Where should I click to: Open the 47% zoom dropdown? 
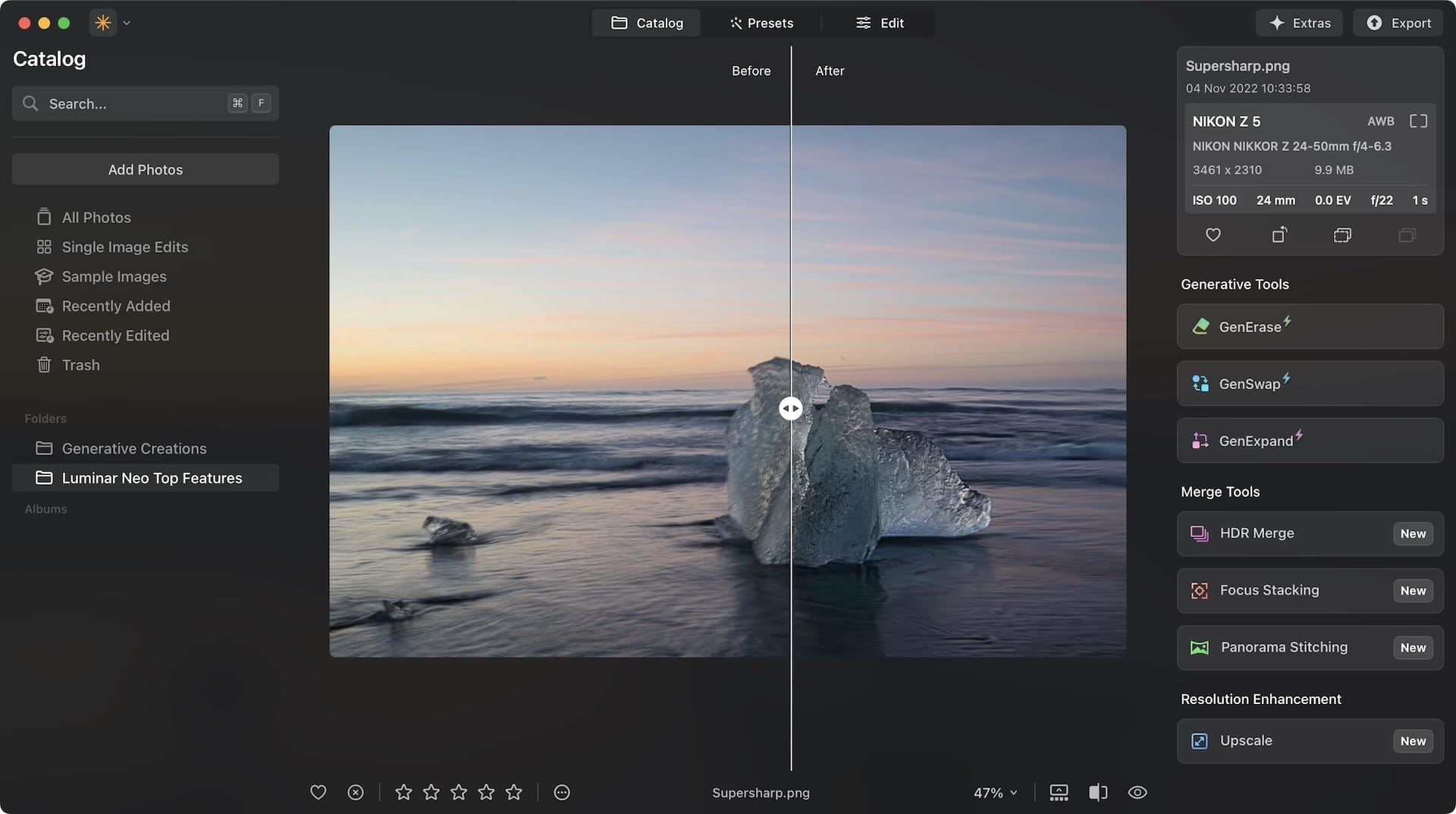995,793
